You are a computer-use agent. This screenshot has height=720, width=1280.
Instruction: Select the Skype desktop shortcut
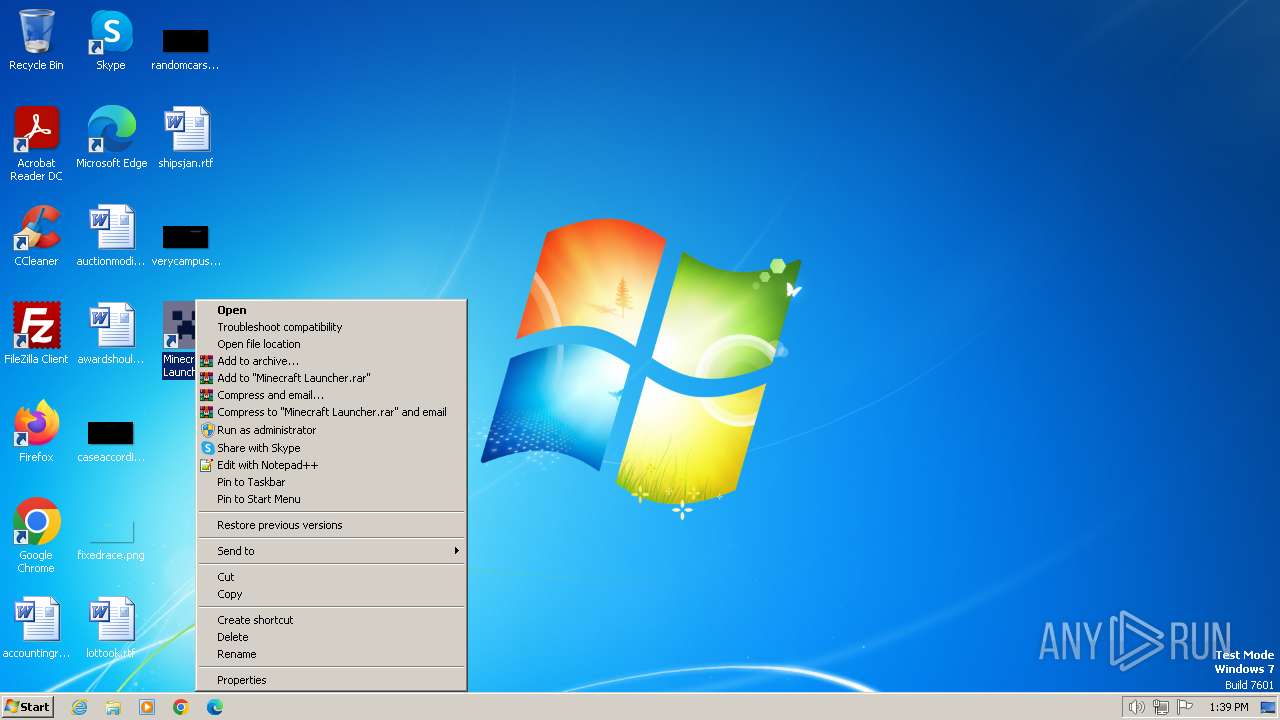[x=111, y=40]
